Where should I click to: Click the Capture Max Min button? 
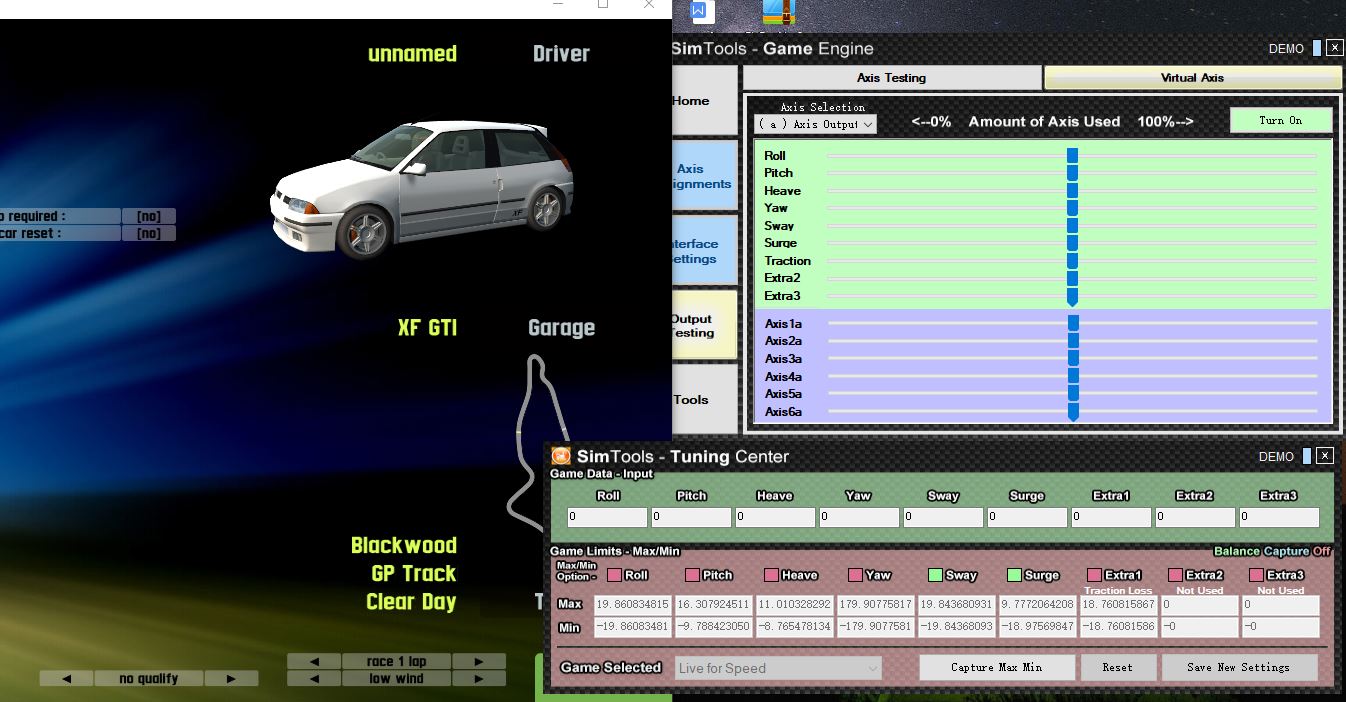pyautogui.click(x=997, y=667)
